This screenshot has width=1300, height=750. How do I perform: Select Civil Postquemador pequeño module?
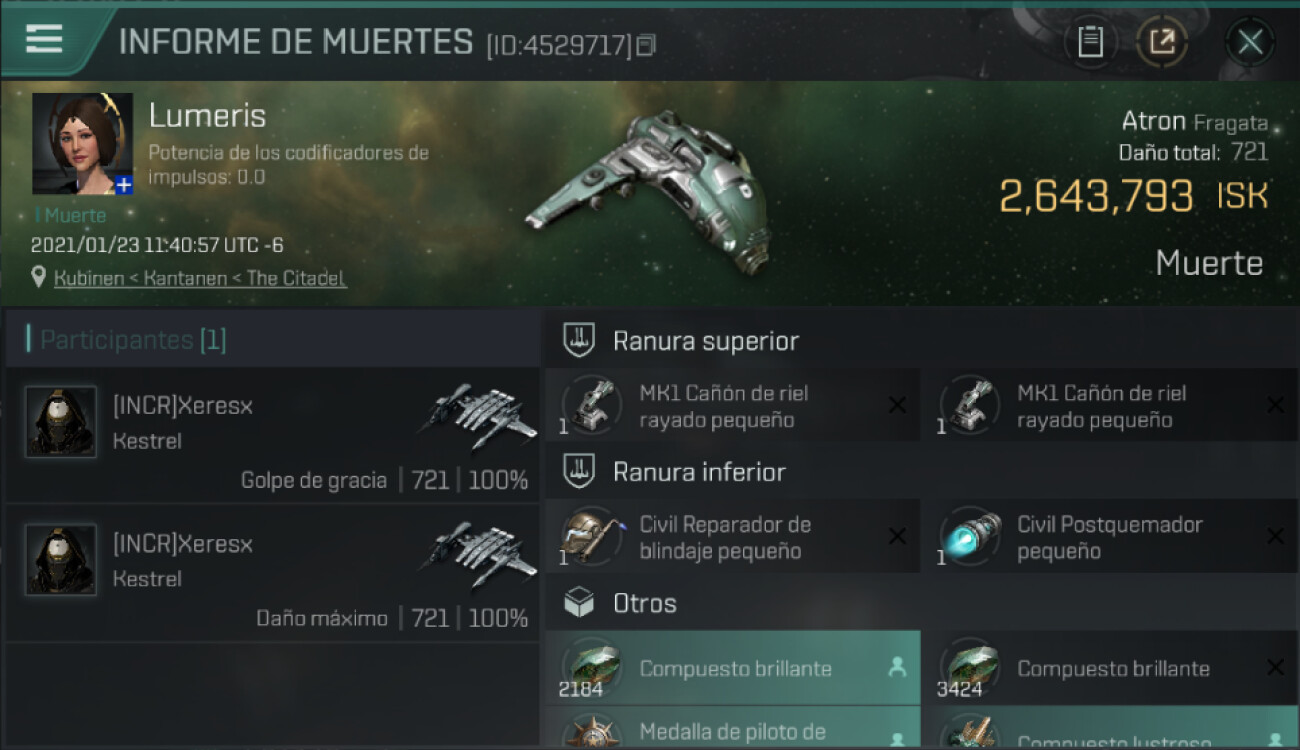1111,537
